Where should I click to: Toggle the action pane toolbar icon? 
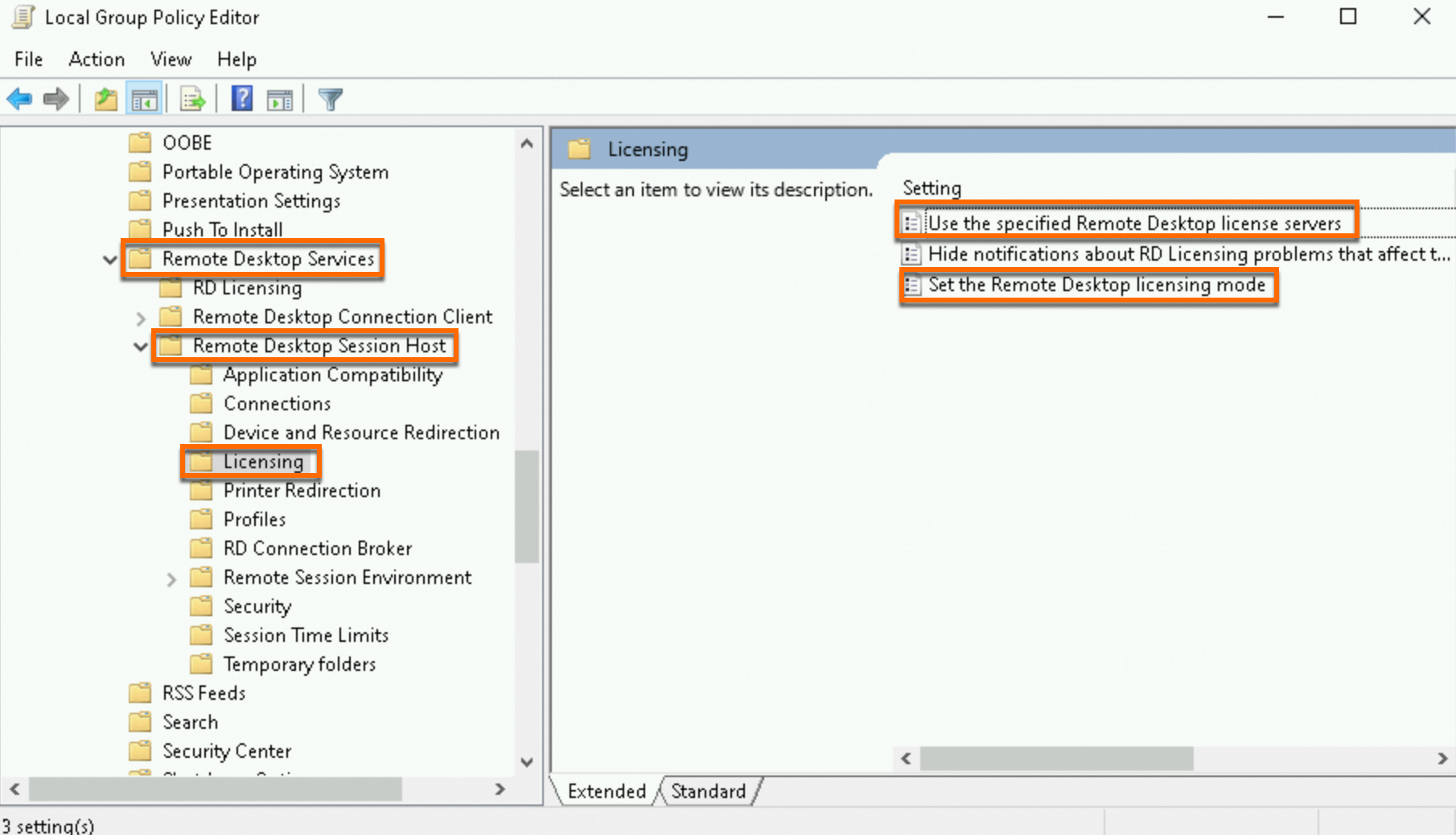pyautogui.click(x=280, y=100)
